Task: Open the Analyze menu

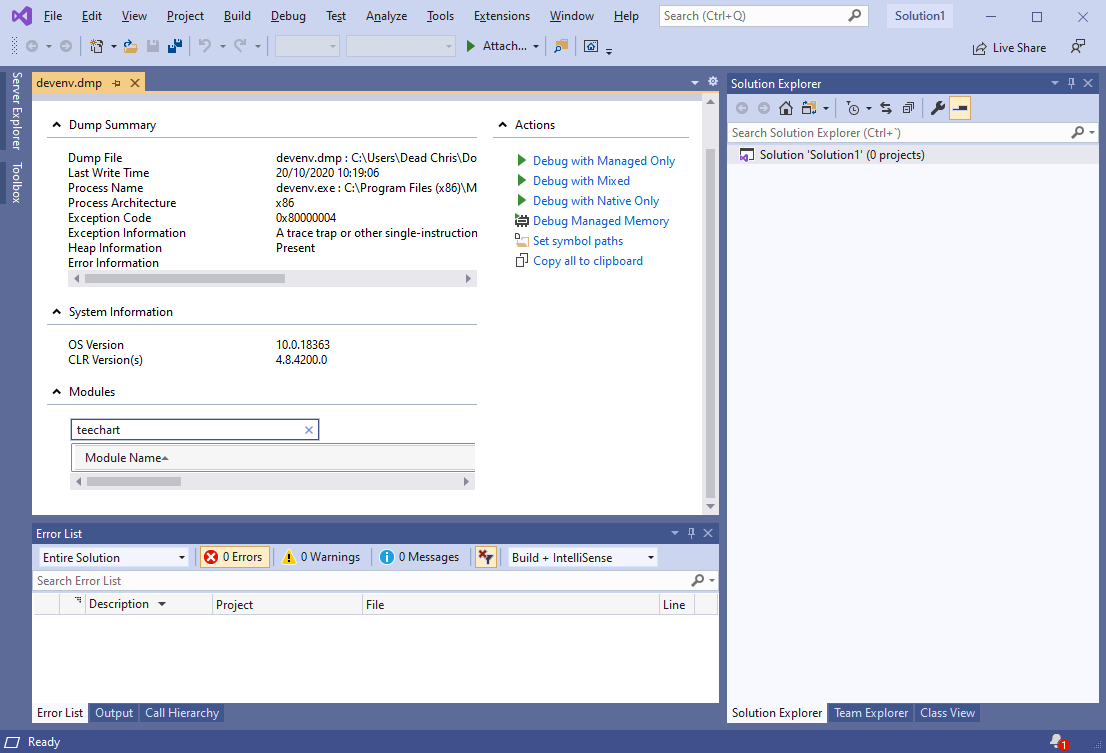Action: (387, 16)
